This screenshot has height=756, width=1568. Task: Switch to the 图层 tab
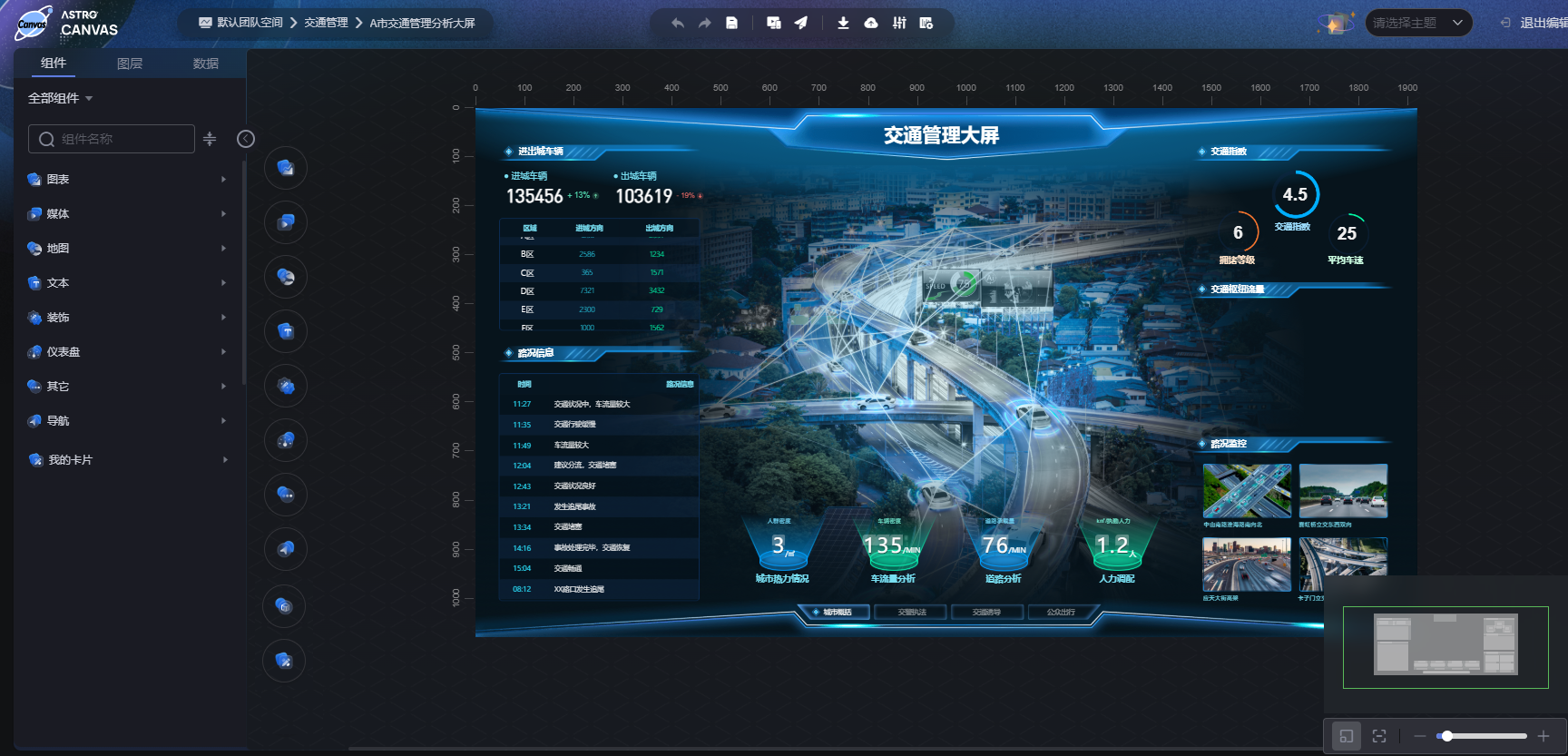(x=130, y=64)
